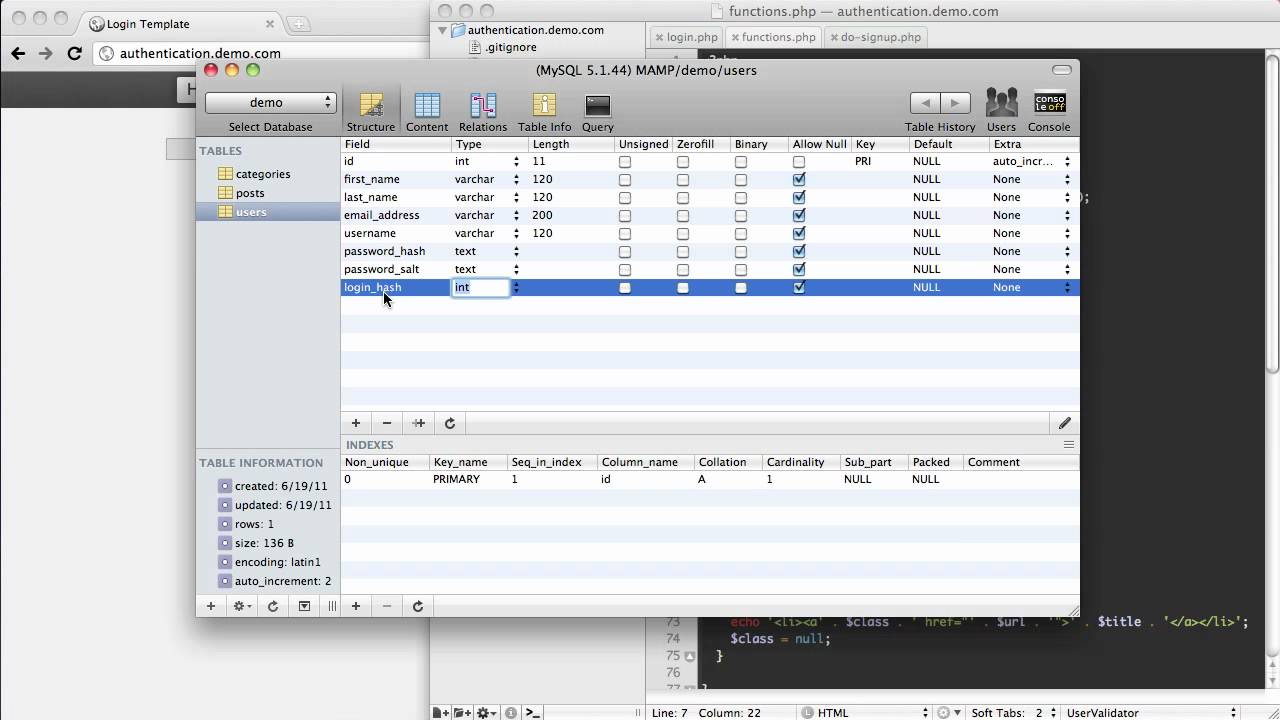Enable Allow Null for the id field
The image size is (1280, 720).
[x=799, y=162]
